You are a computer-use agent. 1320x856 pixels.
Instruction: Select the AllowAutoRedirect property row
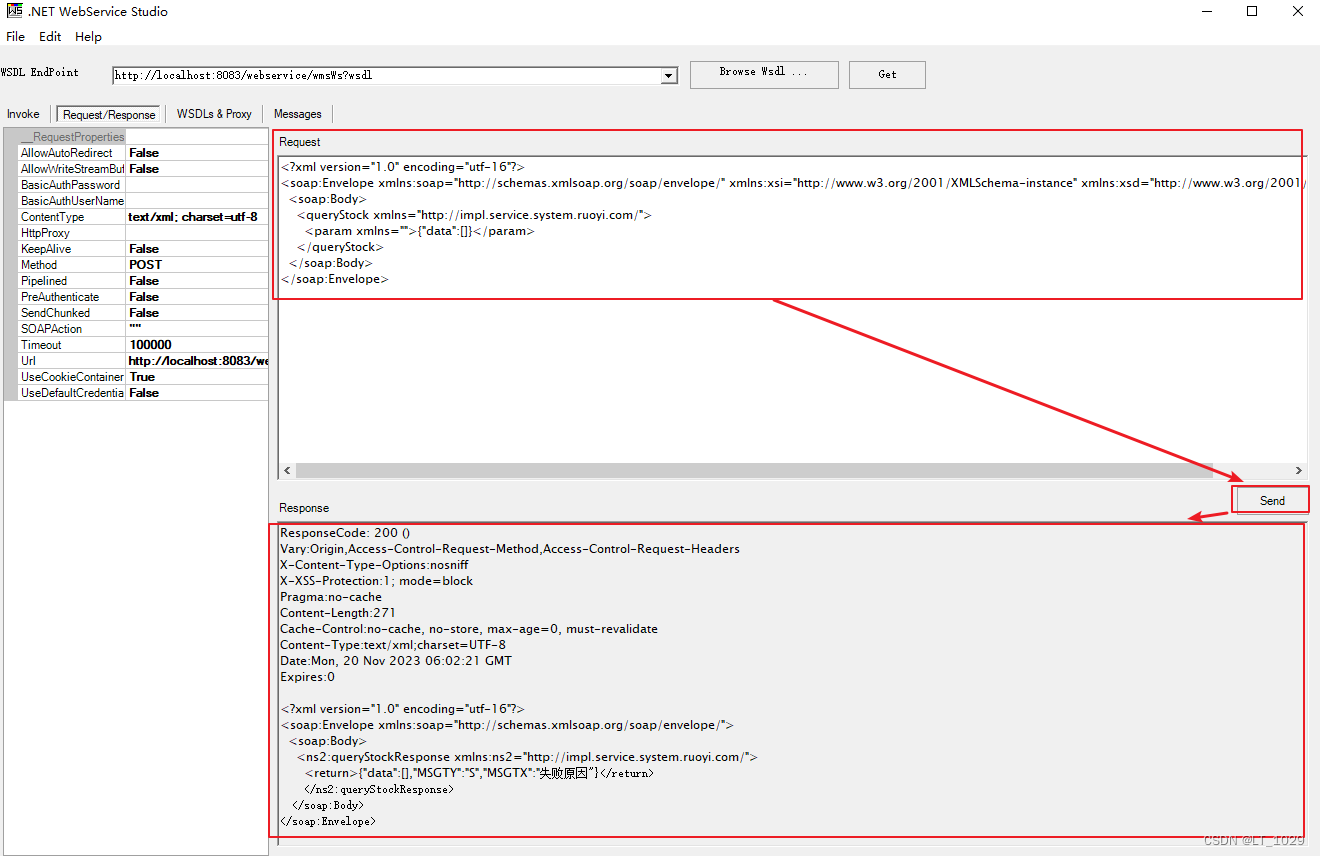tap(143, 153)
